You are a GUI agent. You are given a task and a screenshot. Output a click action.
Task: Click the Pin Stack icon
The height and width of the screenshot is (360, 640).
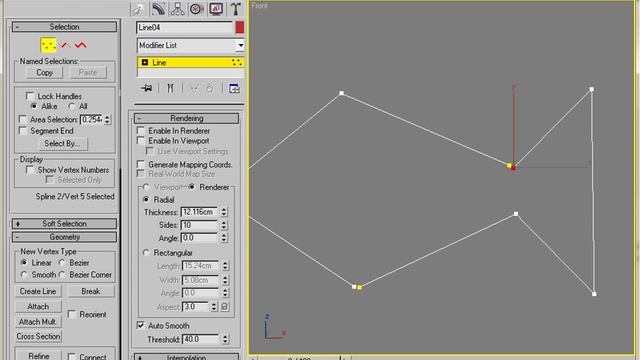pos(147,88)
